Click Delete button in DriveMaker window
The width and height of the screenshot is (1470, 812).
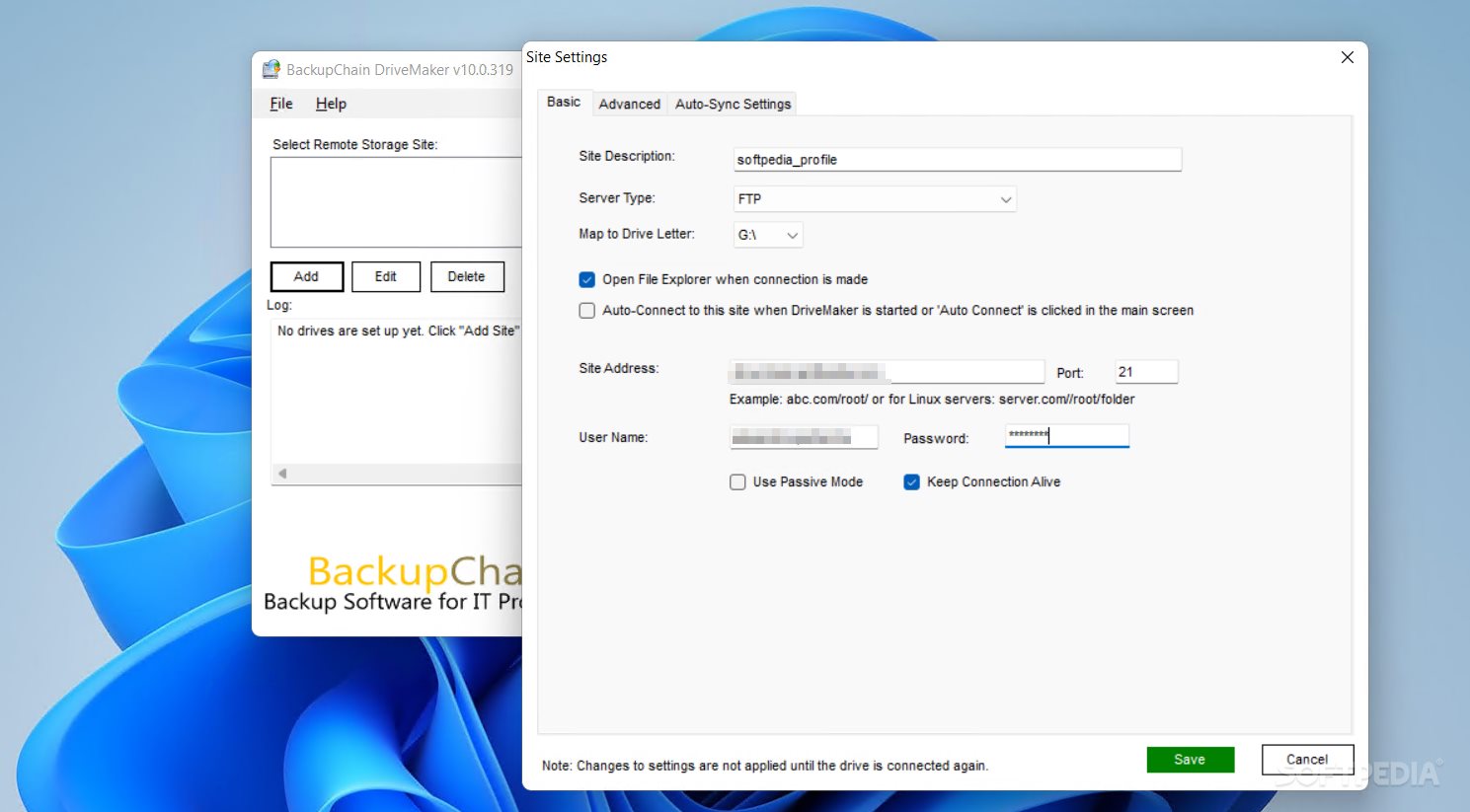click(x=466, y=276)
